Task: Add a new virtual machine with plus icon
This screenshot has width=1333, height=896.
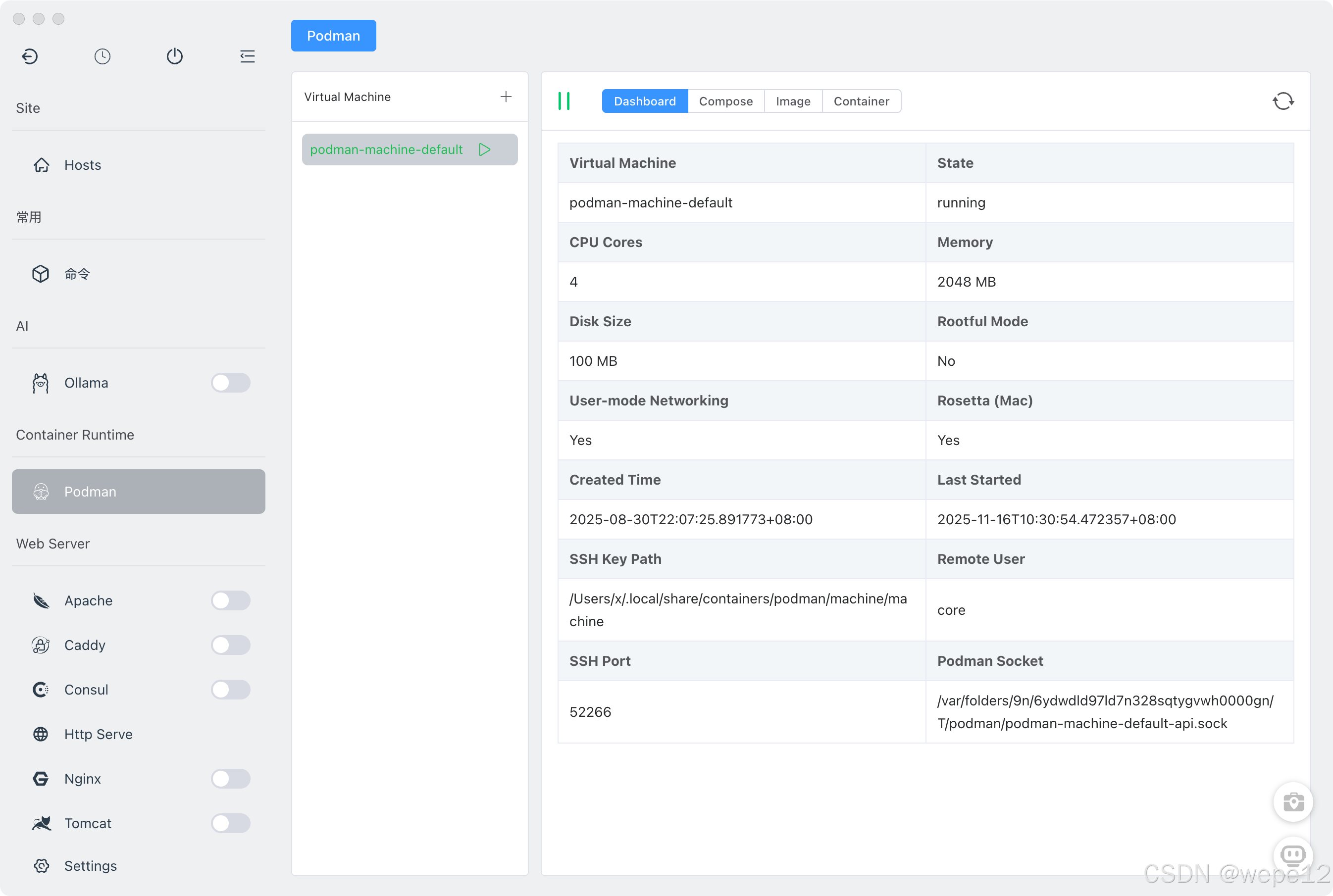Action: pyautogui.click(x=506, y=97)
